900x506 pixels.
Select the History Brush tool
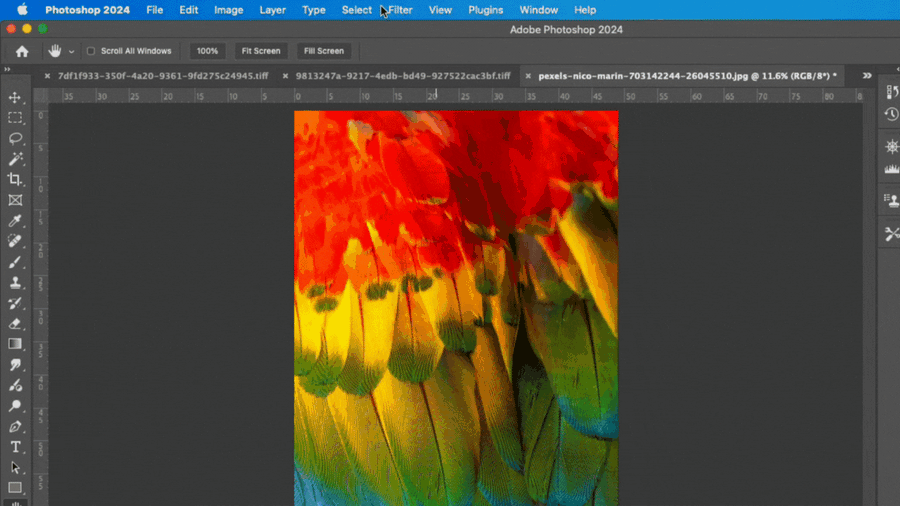pyautogui.click(x=15, y=303)
